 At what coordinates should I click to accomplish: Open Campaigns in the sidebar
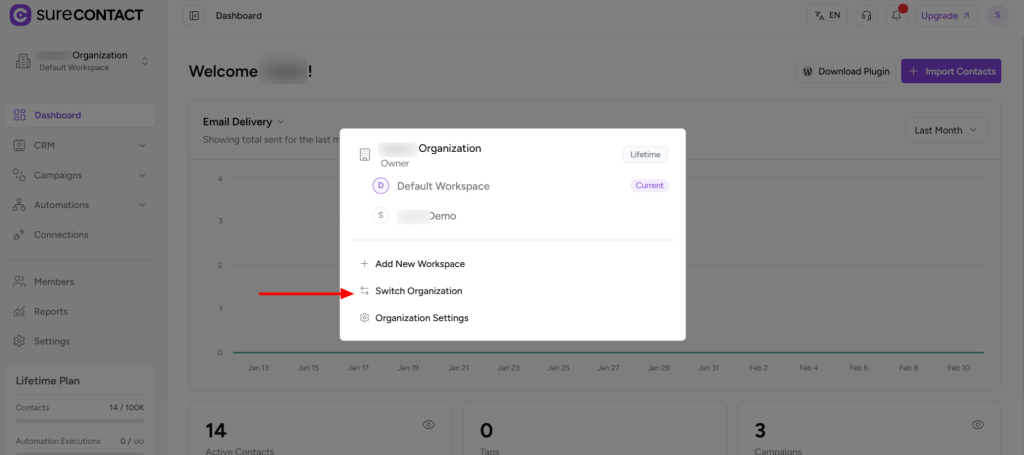80,175
